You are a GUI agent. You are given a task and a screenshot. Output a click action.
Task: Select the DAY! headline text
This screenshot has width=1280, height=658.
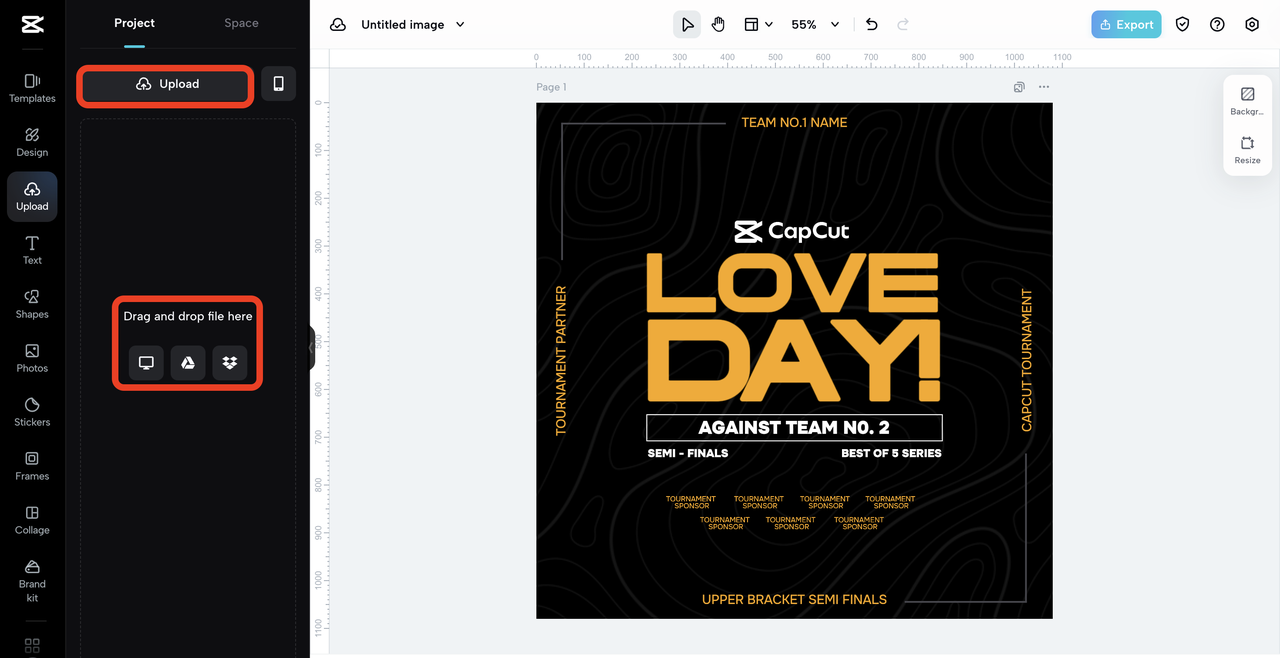click(793, 361)
